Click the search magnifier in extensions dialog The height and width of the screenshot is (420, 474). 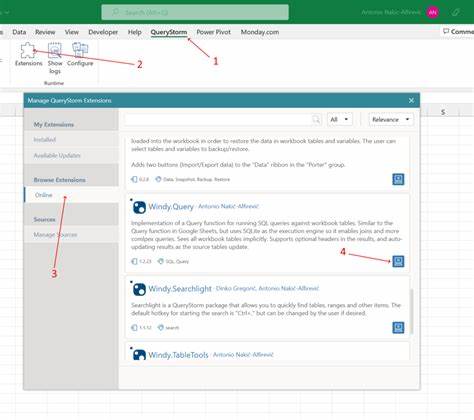pos(316,119)
